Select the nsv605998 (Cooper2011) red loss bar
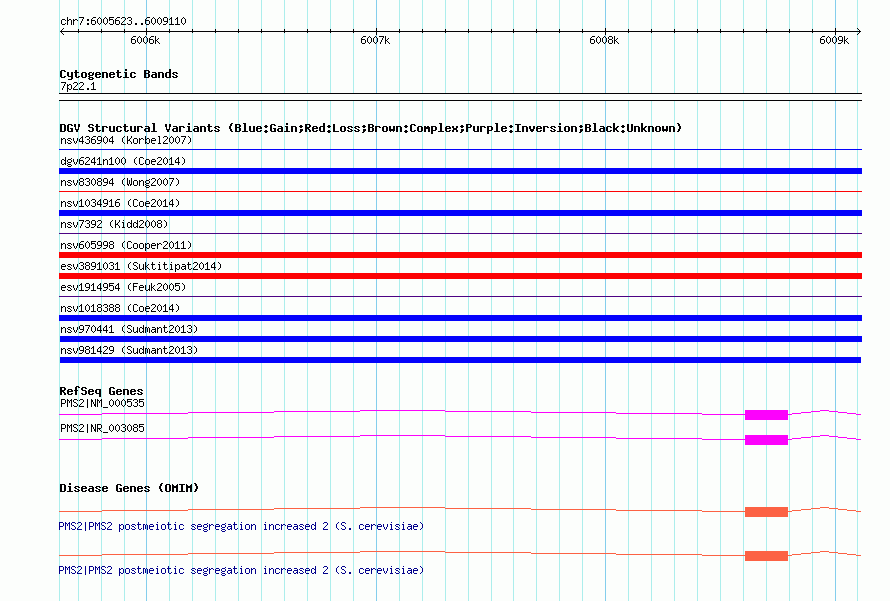 460,255
